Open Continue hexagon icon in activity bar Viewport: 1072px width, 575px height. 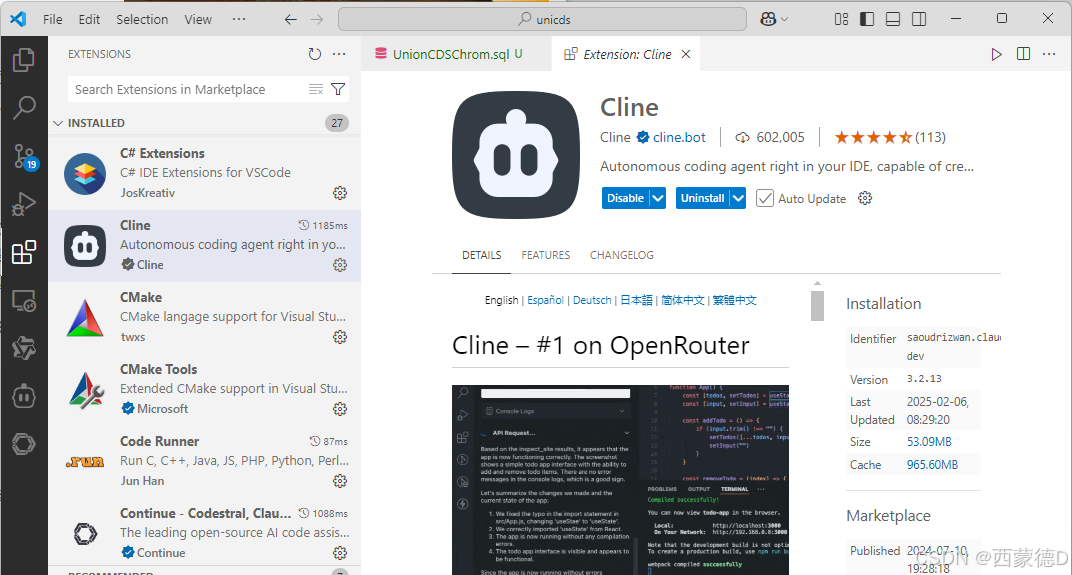coord(24,444)
